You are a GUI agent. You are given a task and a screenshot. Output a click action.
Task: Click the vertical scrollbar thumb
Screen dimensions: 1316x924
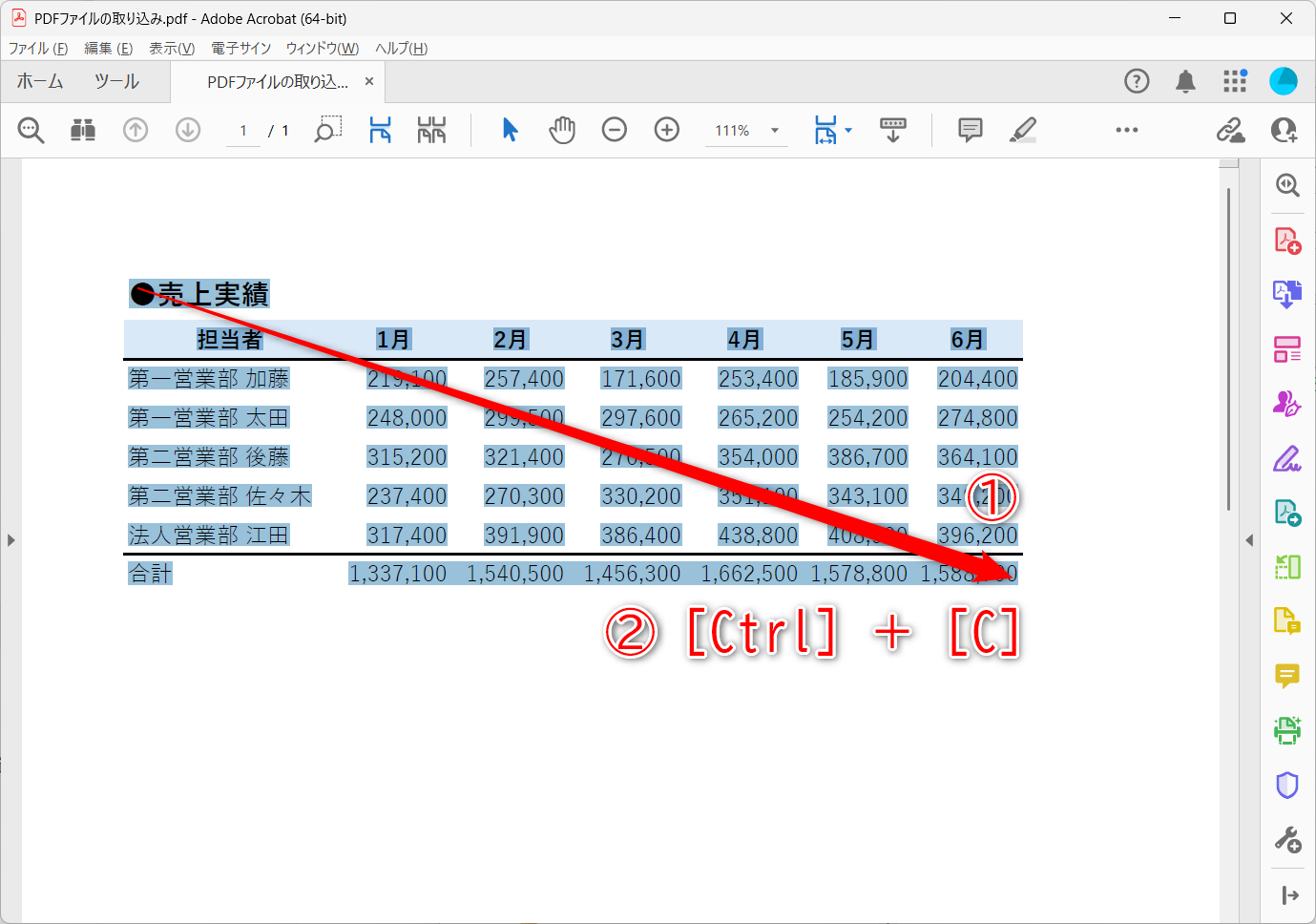[x=1229, y=349]
